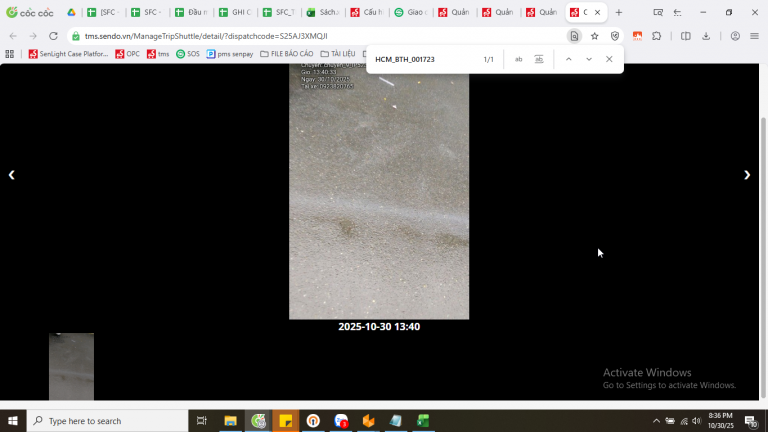Open the shield protection icon
Viewport: 768px width, 432px height.
click(615, 36)
